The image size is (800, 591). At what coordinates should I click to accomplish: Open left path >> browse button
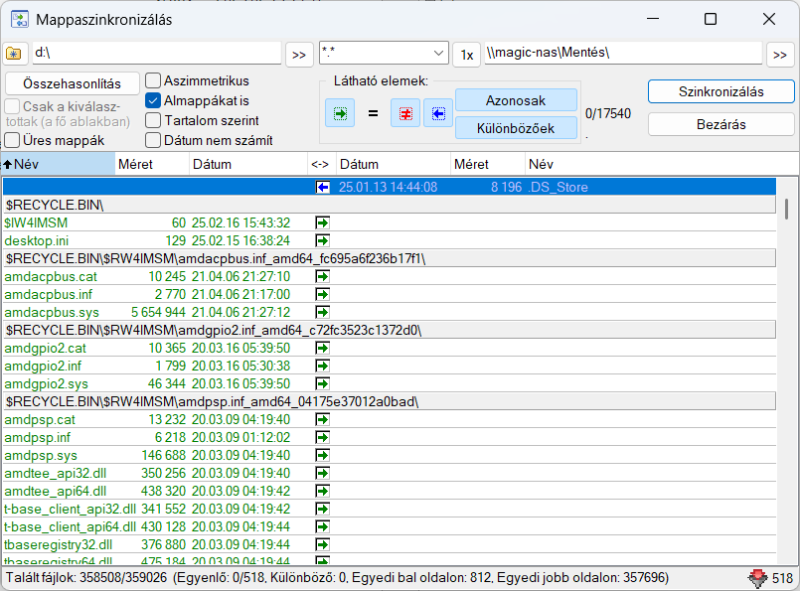point(299,55)
